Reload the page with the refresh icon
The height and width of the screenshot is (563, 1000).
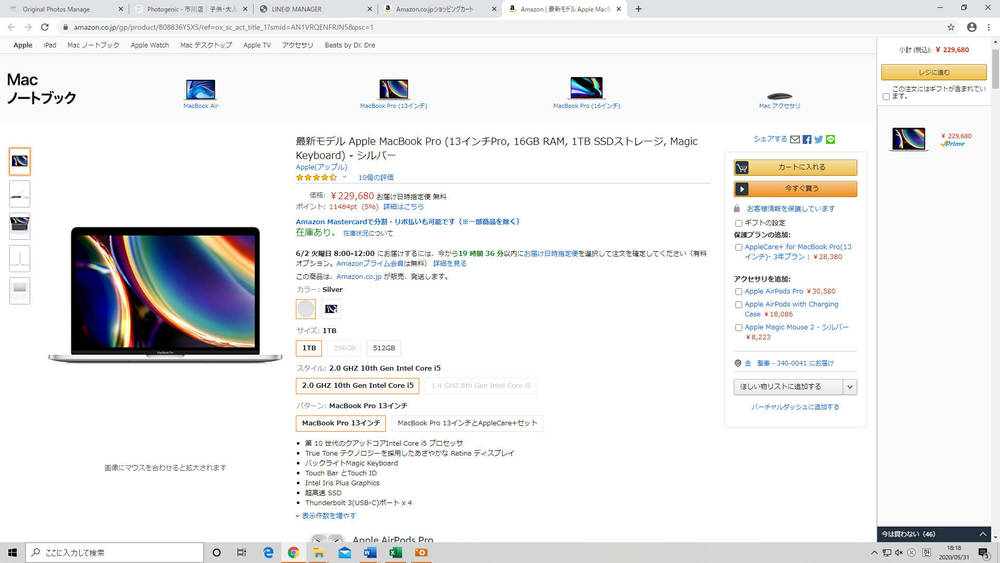[45, 27]
